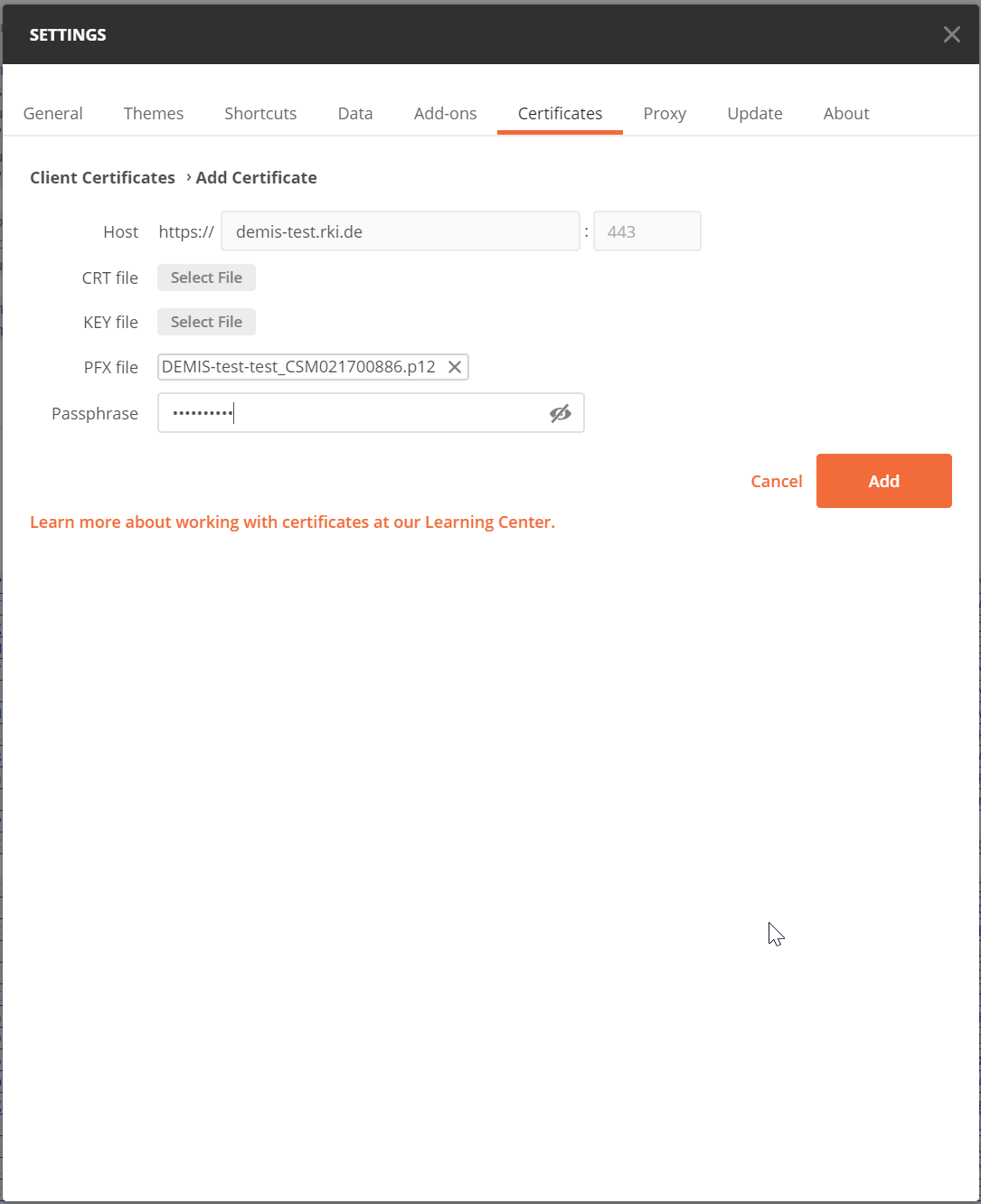Edit the host field demis-test.rki.de
This screenshot has height=1204, width=981.
(401, 231)
